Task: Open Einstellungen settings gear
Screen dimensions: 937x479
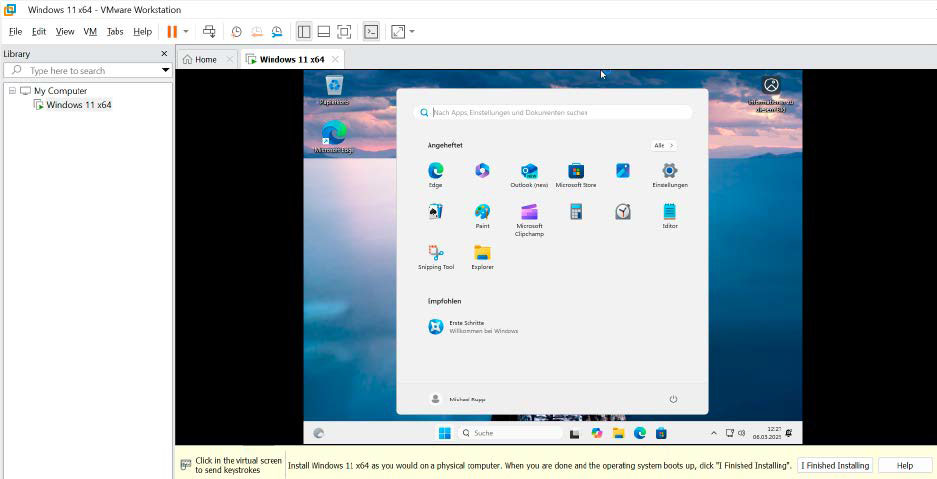Action: click(x=670, y=175)
